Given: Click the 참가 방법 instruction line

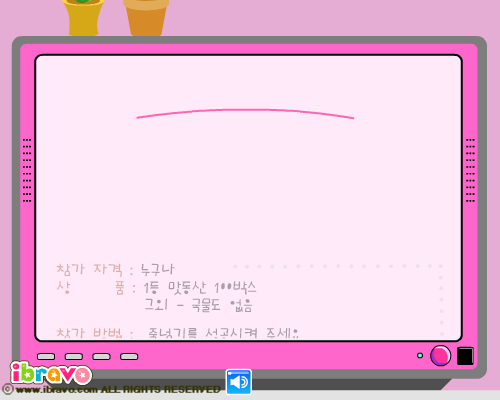Looking at the screenshot, I should (177, 333).
